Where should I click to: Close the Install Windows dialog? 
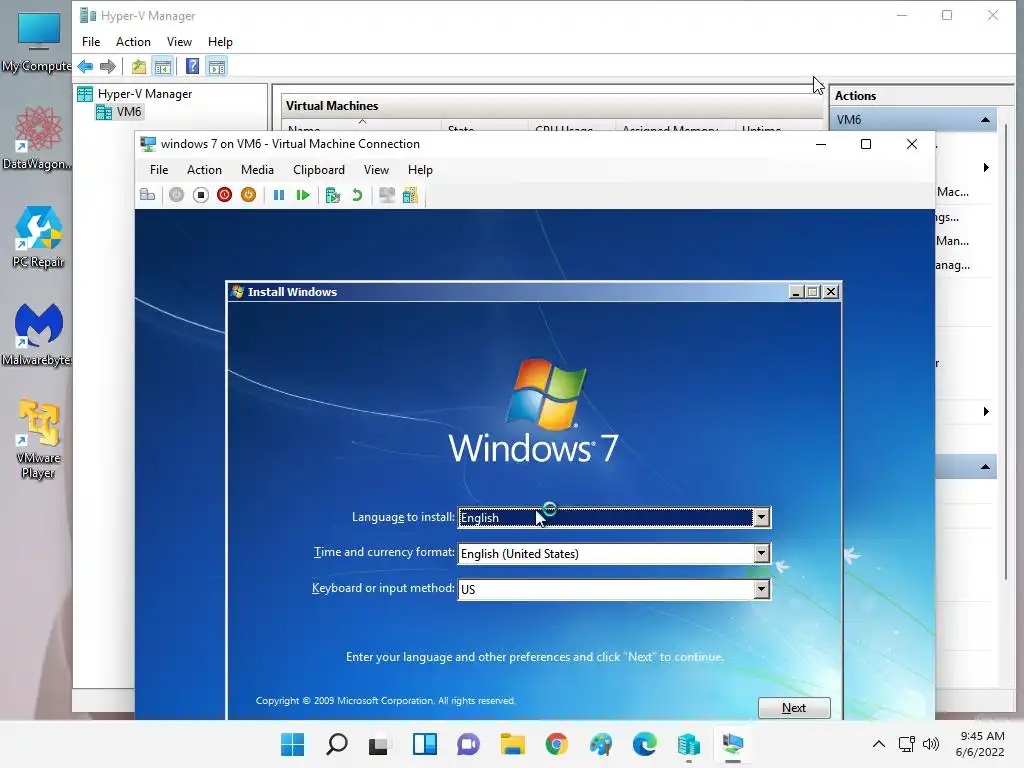coord(831,292)
